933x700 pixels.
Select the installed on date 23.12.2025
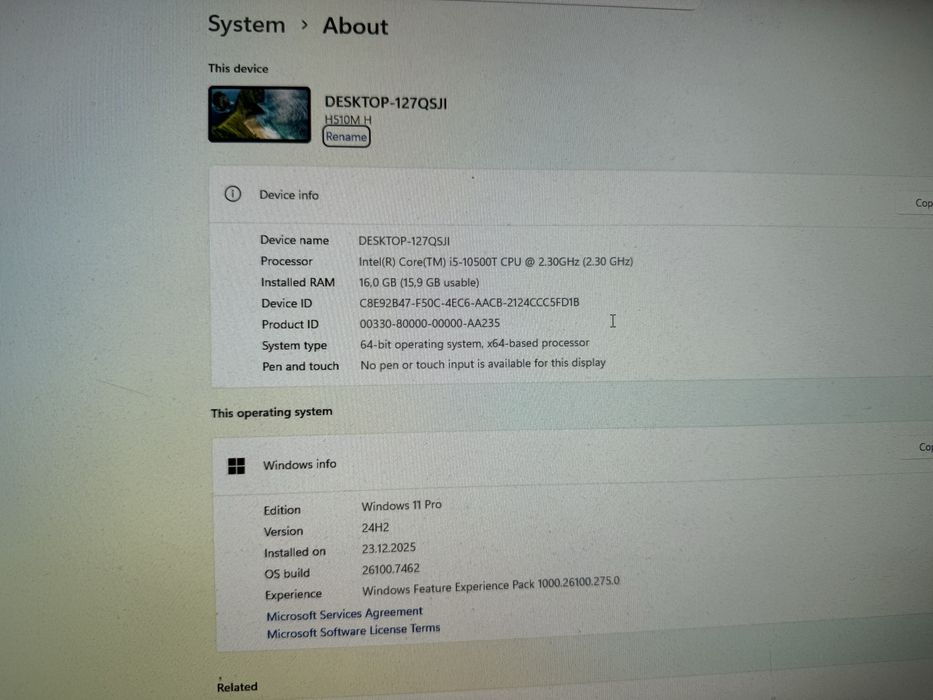[389, 548]
